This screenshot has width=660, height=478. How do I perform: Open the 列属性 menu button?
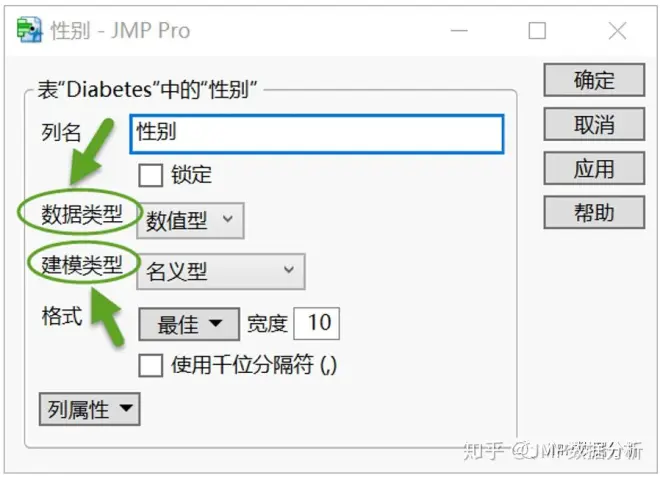click(90, 409)
